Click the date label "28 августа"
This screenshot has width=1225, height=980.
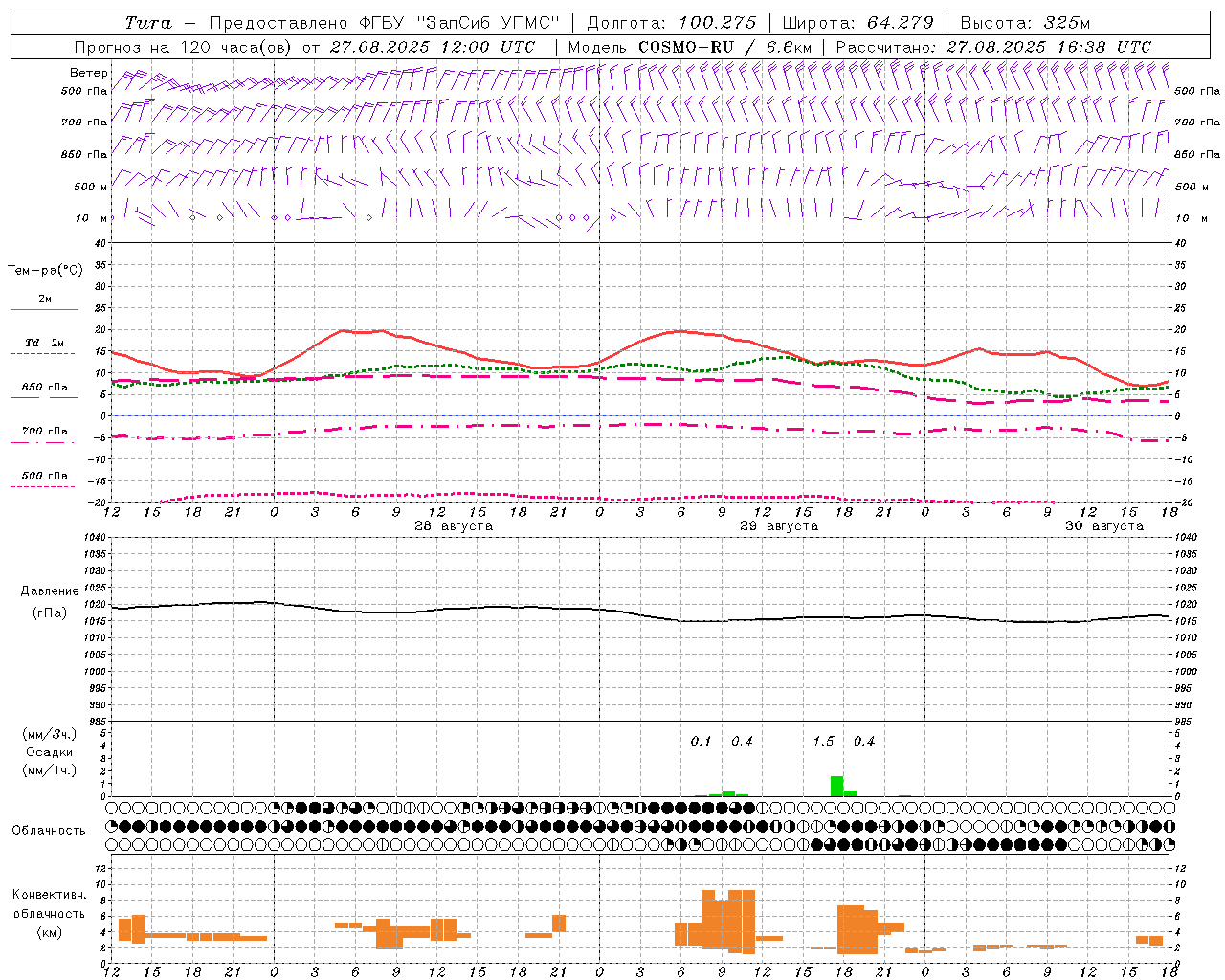coord(454,526)
